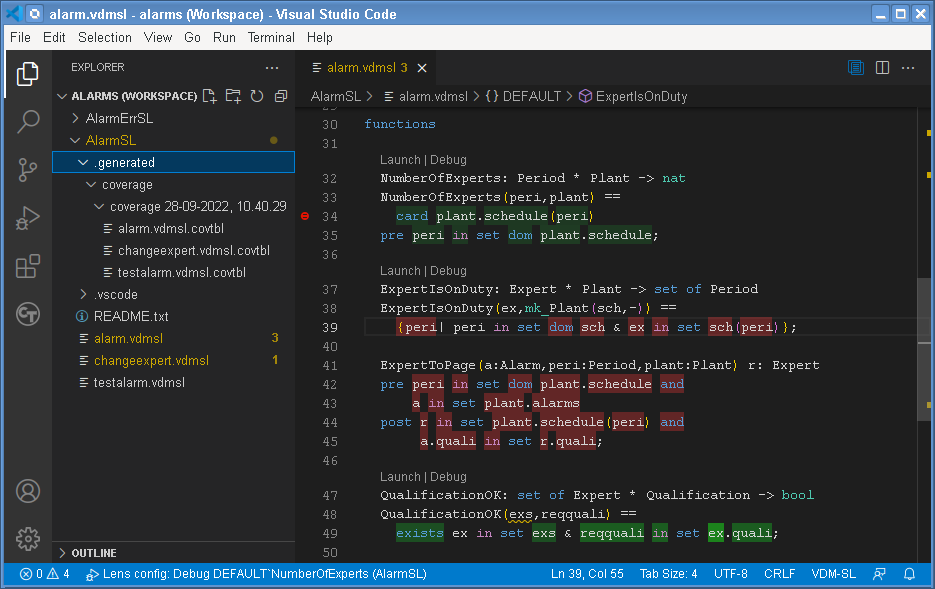Open the Search view in the Activity Bar

coord(27,121)
